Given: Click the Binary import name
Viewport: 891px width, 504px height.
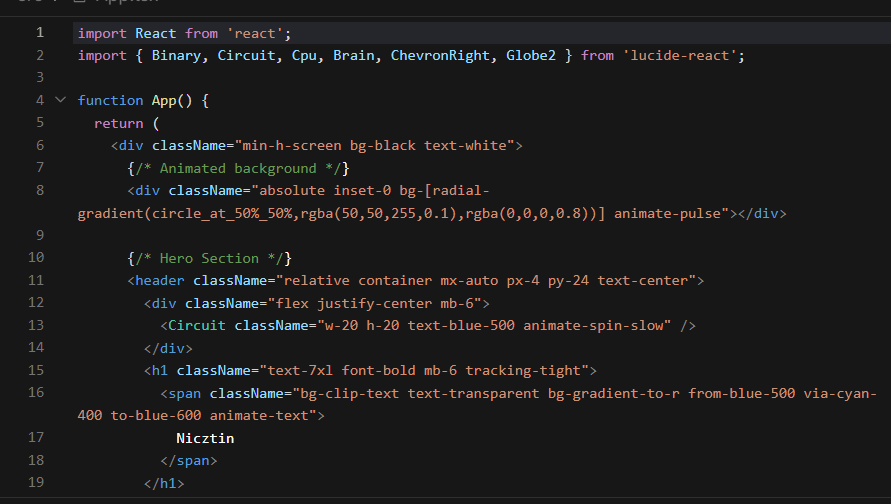Looking at the screenshot, I should (x=176, y=56).
